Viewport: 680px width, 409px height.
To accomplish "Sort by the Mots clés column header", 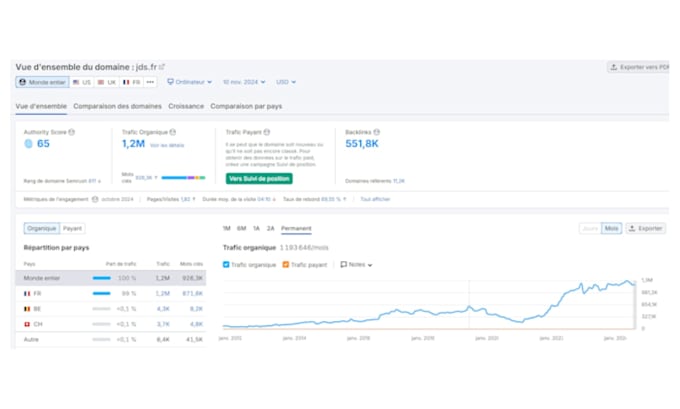I will pos(191,264).
